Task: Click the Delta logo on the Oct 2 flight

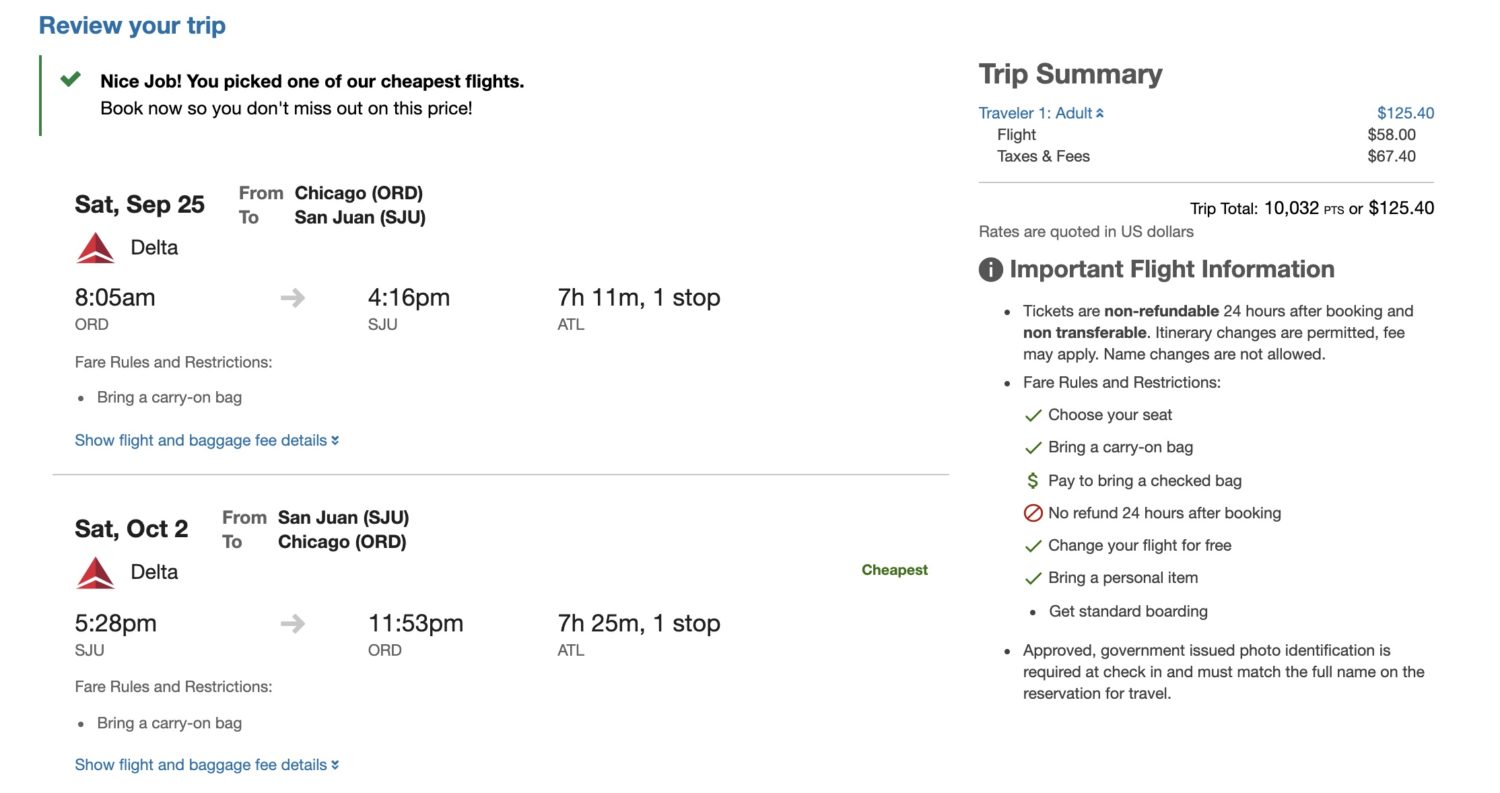Action: tap(96, 572)
